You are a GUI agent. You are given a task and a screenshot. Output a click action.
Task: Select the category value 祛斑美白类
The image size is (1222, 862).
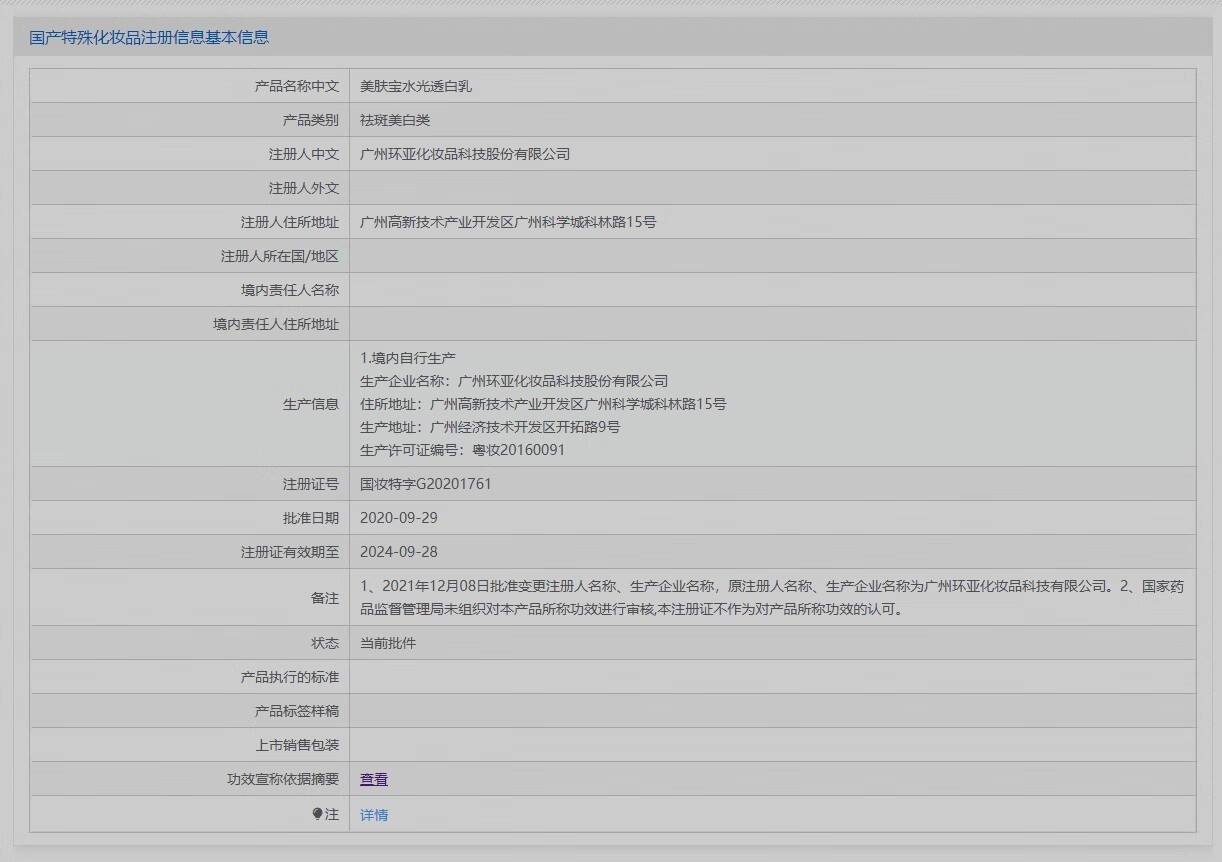pos(395,120)
